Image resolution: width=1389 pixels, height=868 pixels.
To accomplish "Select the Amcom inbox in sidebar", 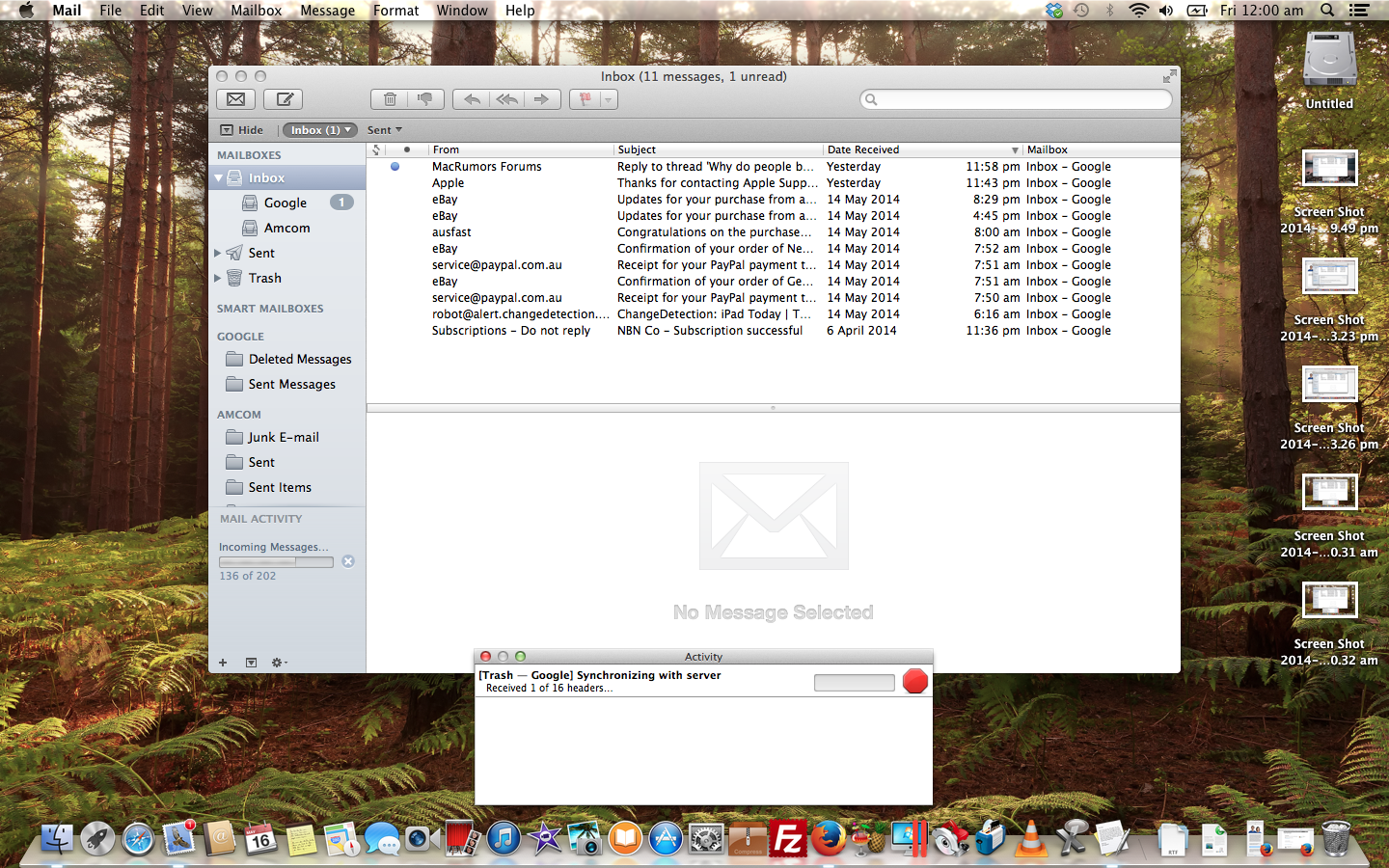I will [x=286, y=228].
